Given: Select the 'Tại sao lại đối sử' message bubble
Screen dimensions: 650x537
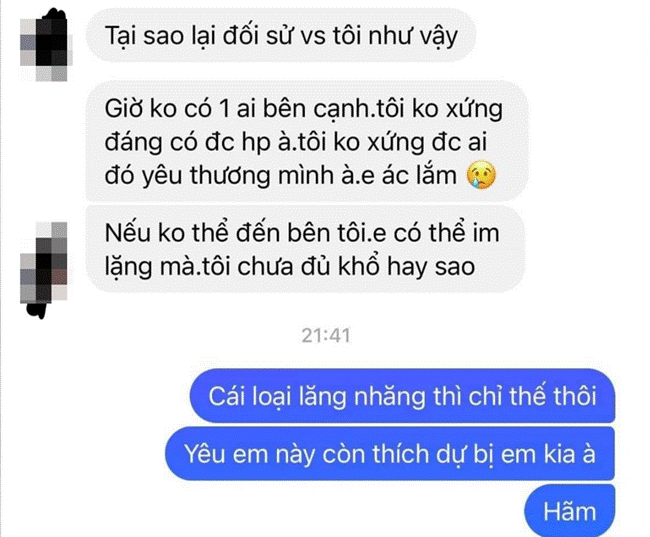Looking at the screenshot, I should (x=281, y=36).
